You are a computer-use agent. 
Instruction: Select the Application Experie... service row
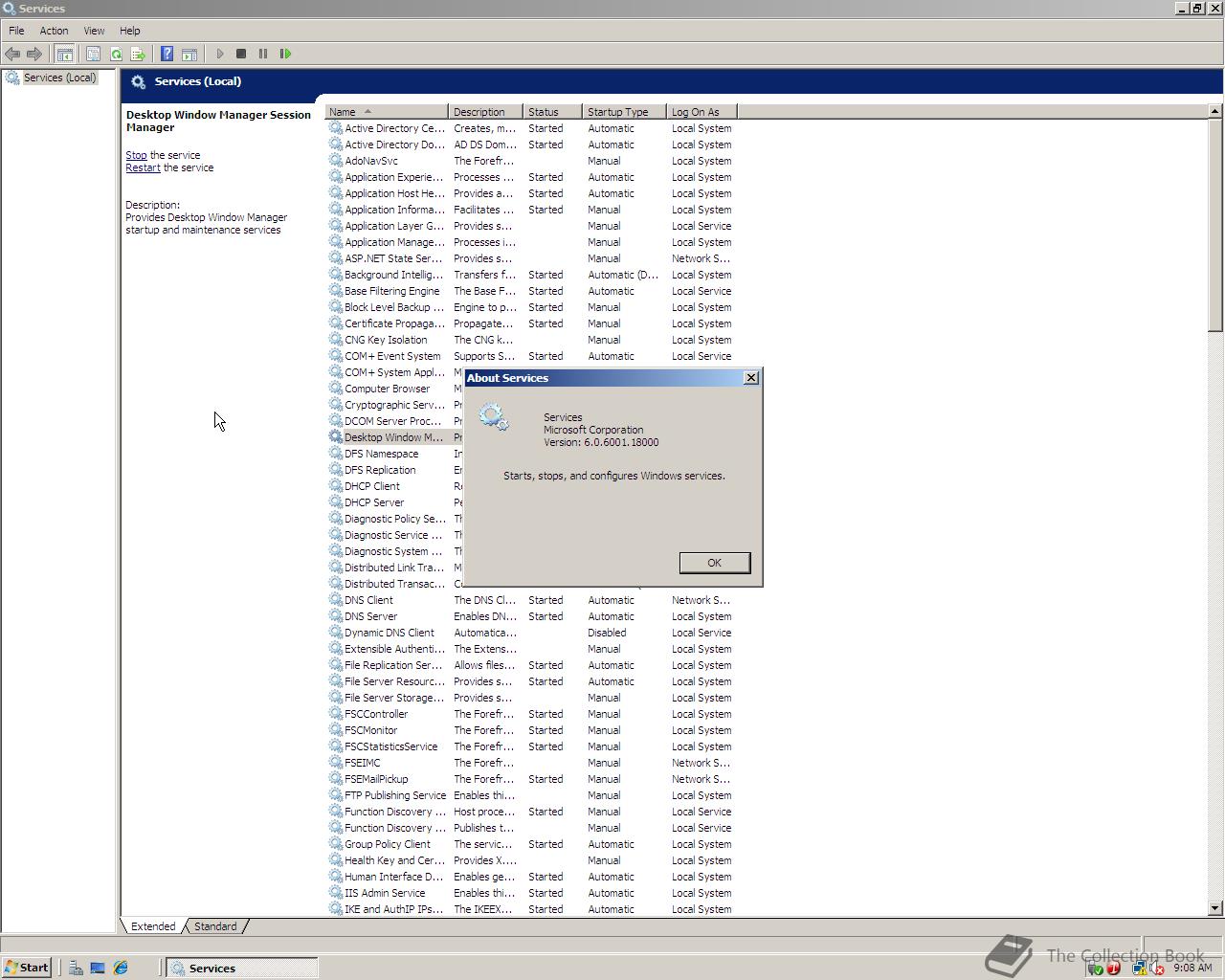tap(531, 177)
